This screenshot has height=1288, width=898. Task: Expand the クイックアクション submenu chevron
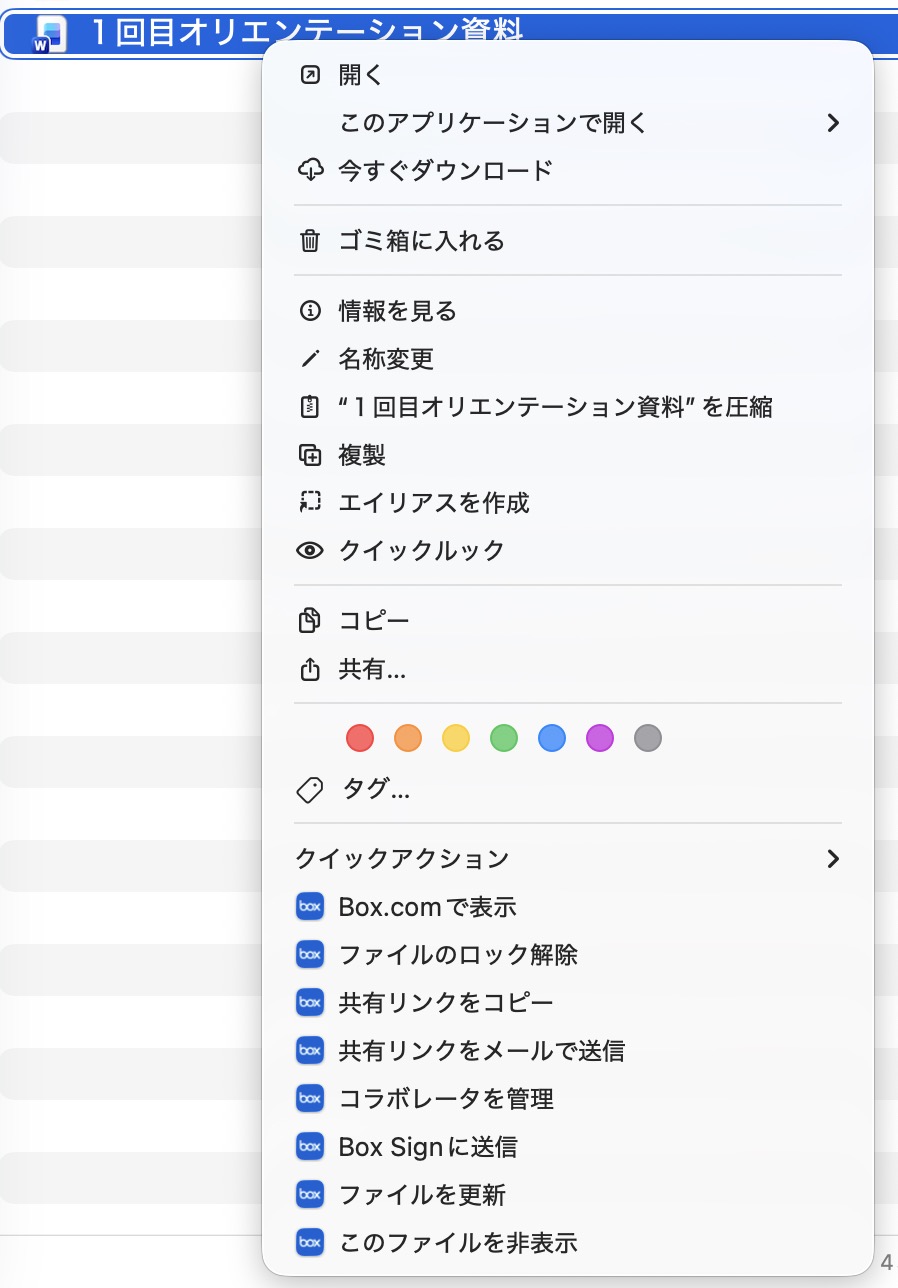[x=832, y=859]
